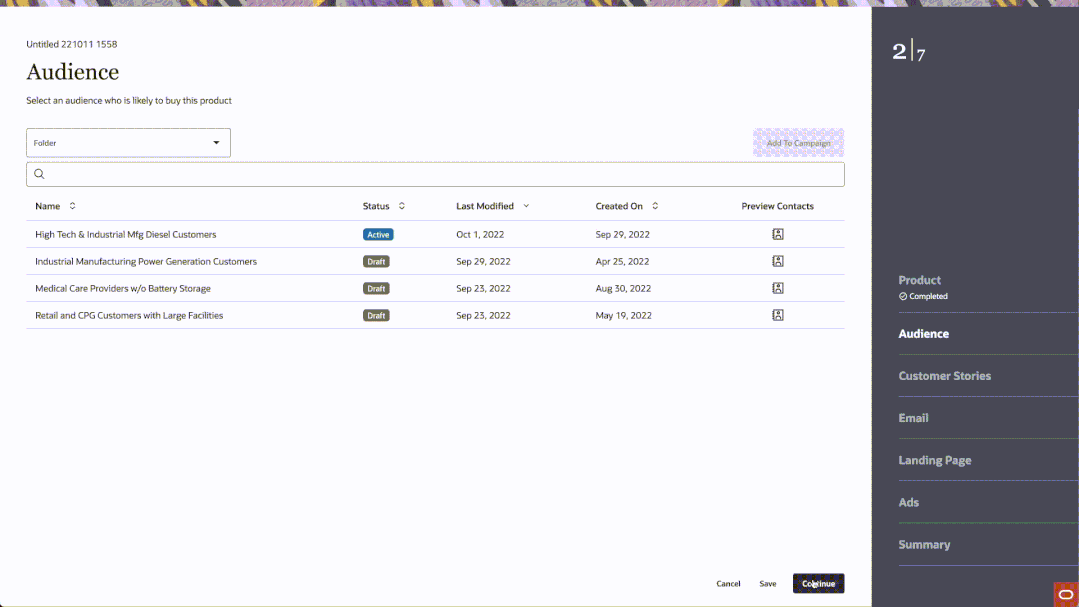
Task: Go to the Product step
Action: click(x=919, y=280)
